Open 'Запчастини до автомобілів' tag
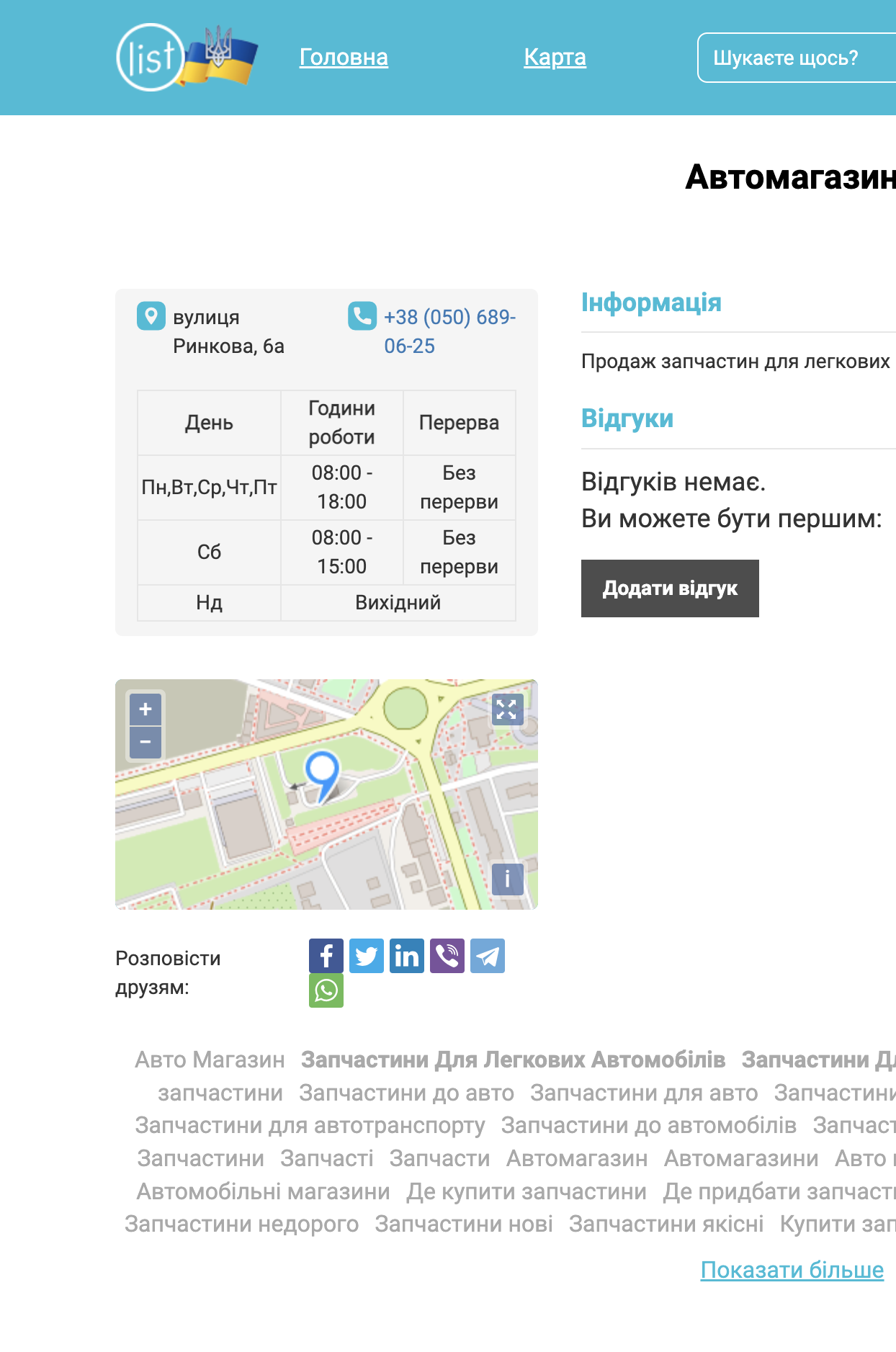The height and width of the screenshot is (1352, 896). point(649,1125)
